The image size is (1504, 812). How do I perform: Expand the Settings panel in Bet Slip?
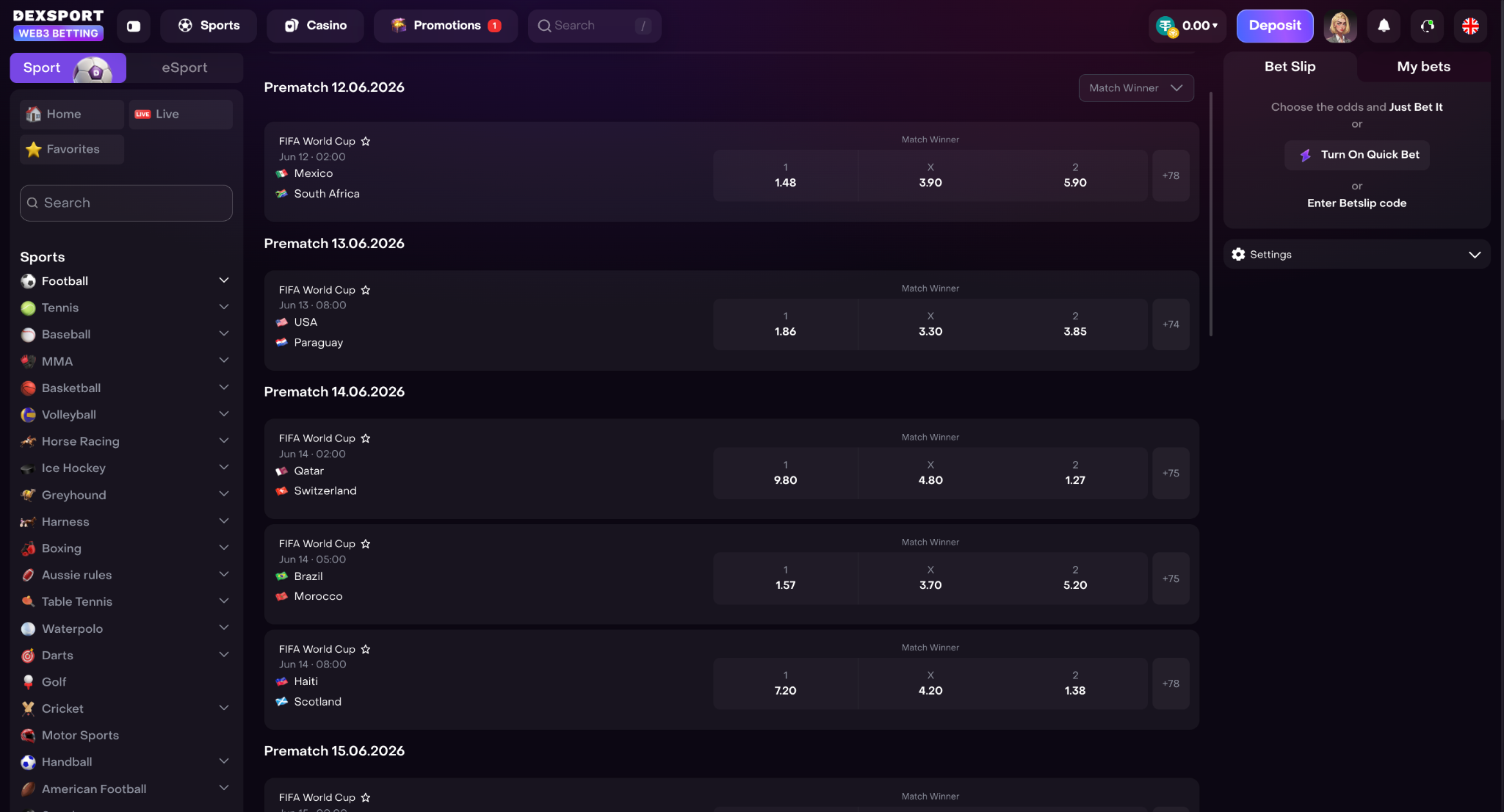tap(1356, 254)
